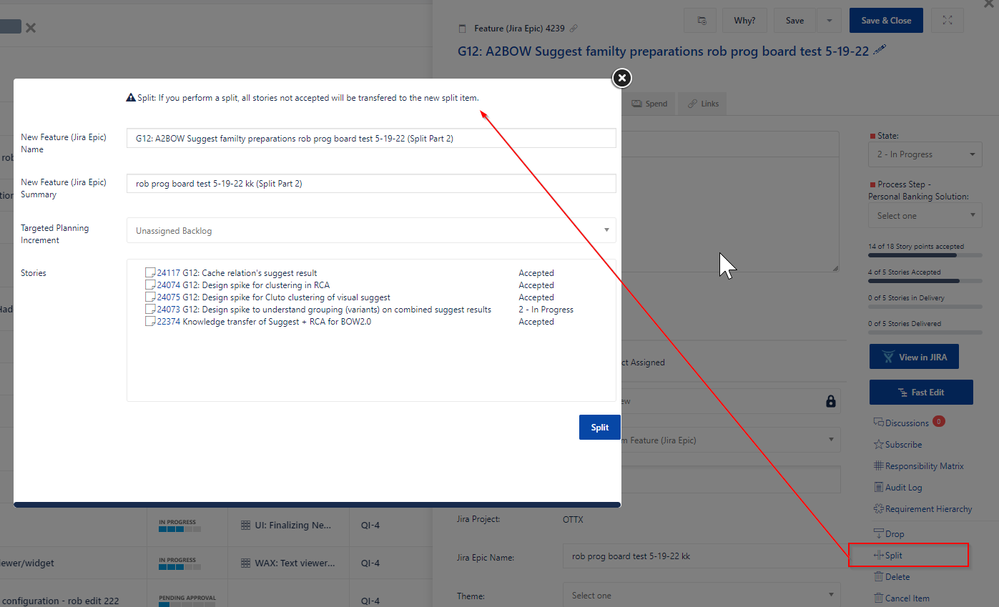Open the Responsibility Matrix
The image size is (999, 607).
[918, 466]
